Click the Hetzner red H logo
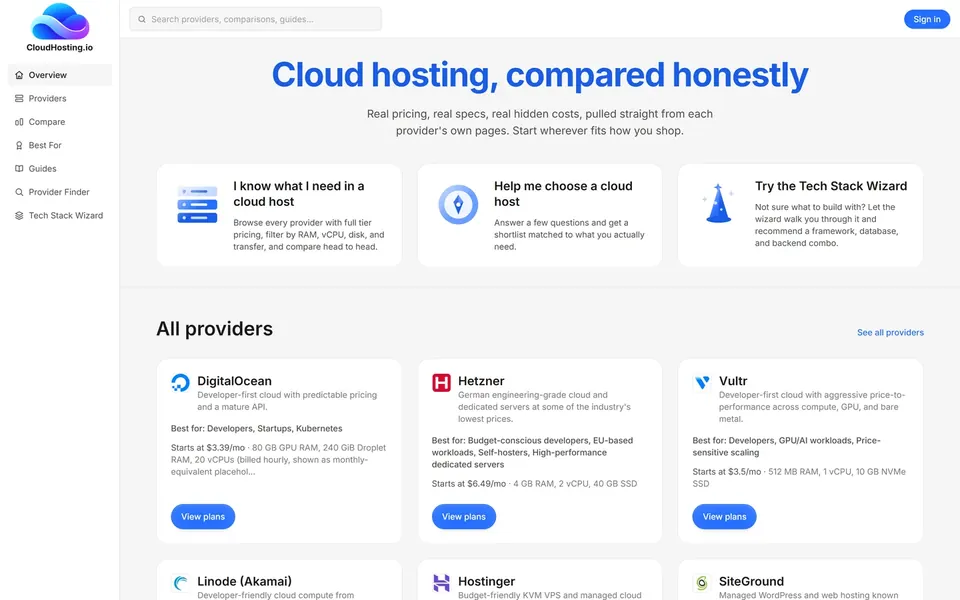This screenshot has height=600, width=960. point(441,383)
